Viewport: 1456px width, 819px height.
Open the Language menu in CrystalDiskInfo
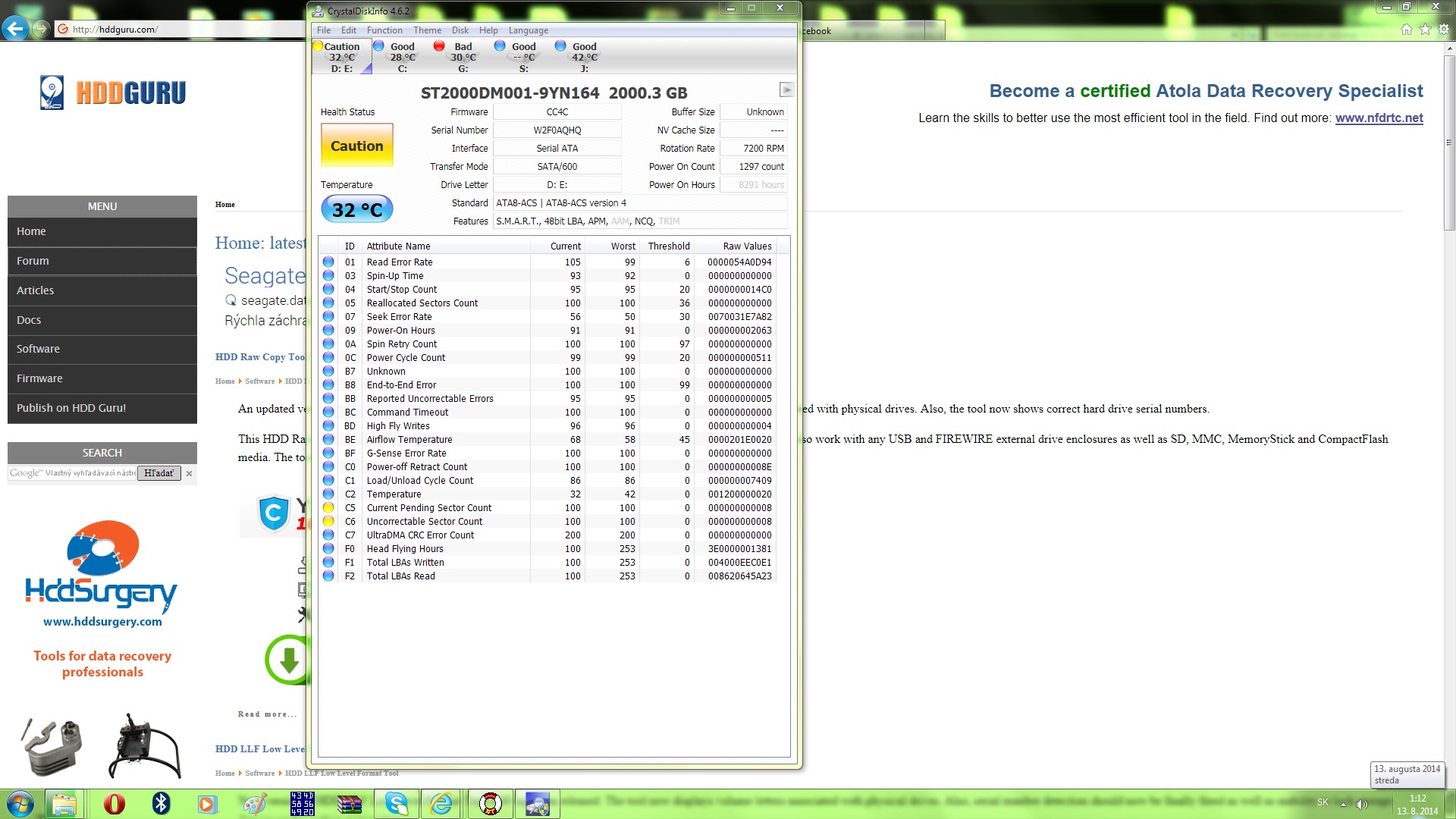tap(529, 30)
